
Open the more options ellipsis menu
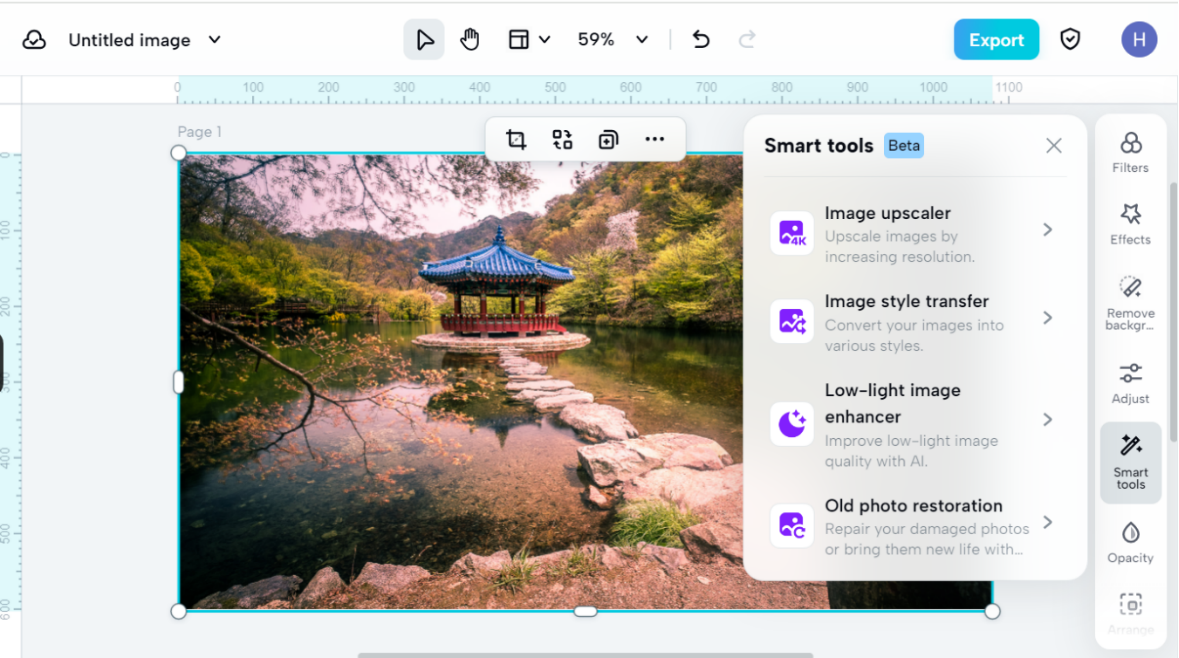pos(655,139)
